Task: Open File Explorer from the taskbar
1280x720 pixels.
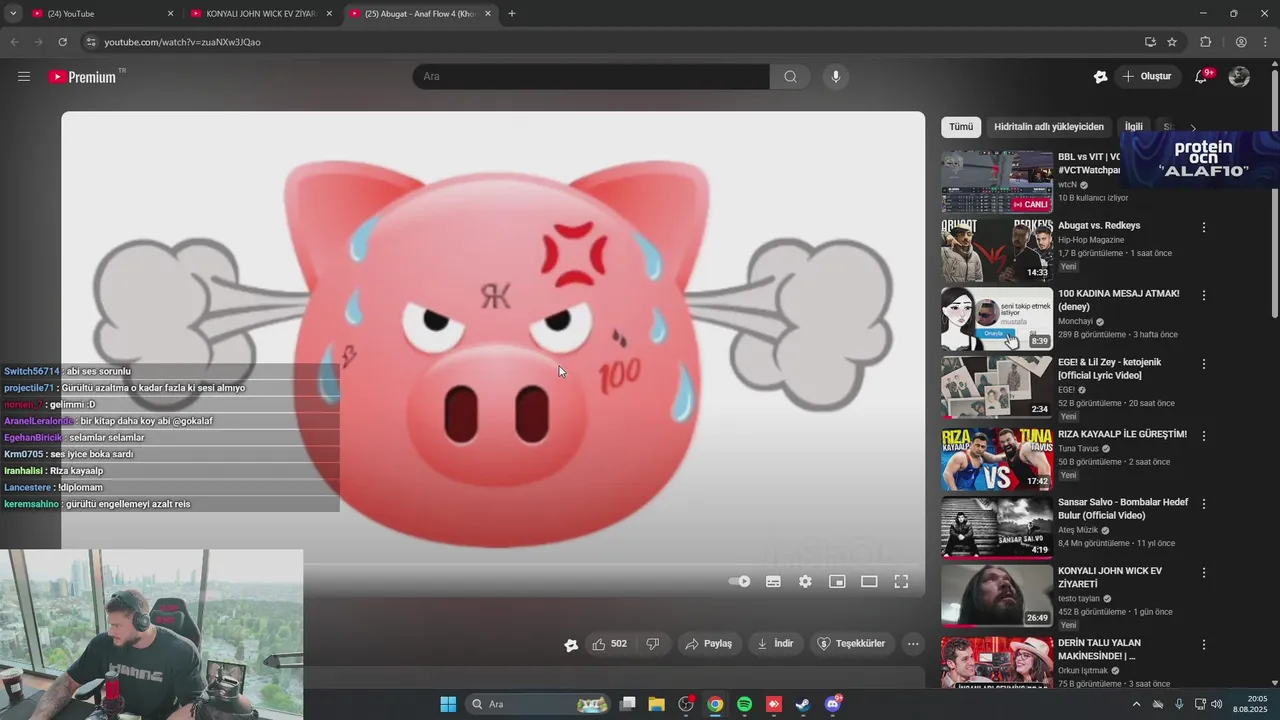Action: coord(656,704)
